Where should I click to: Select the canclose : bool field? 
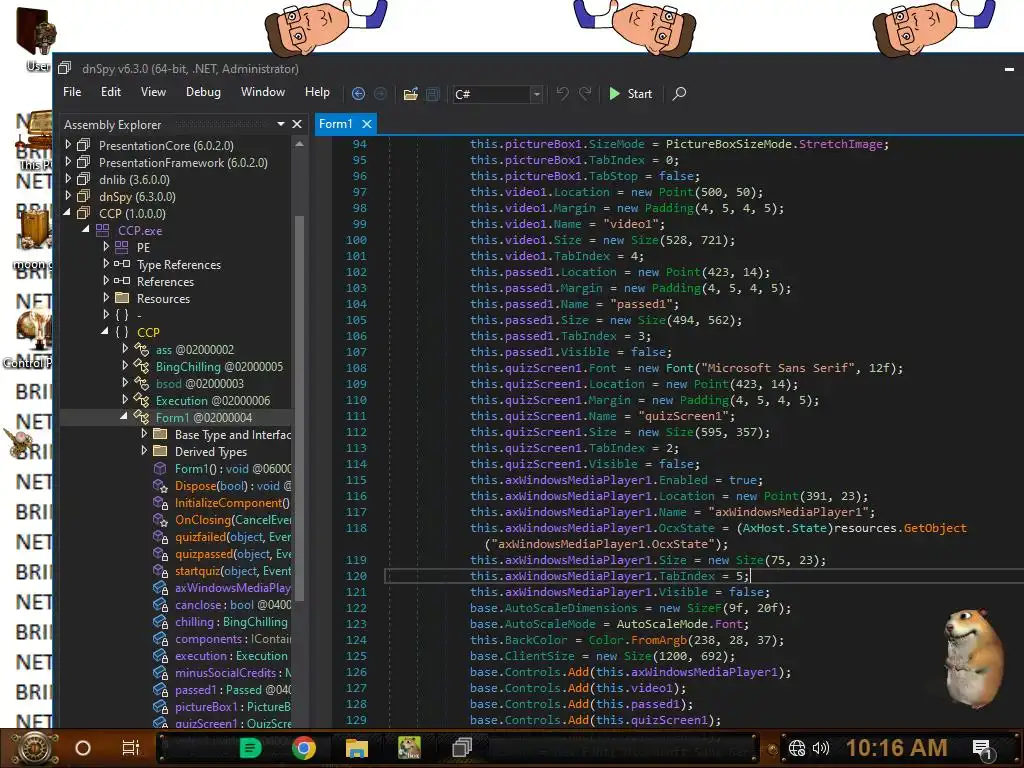[232, 605]
